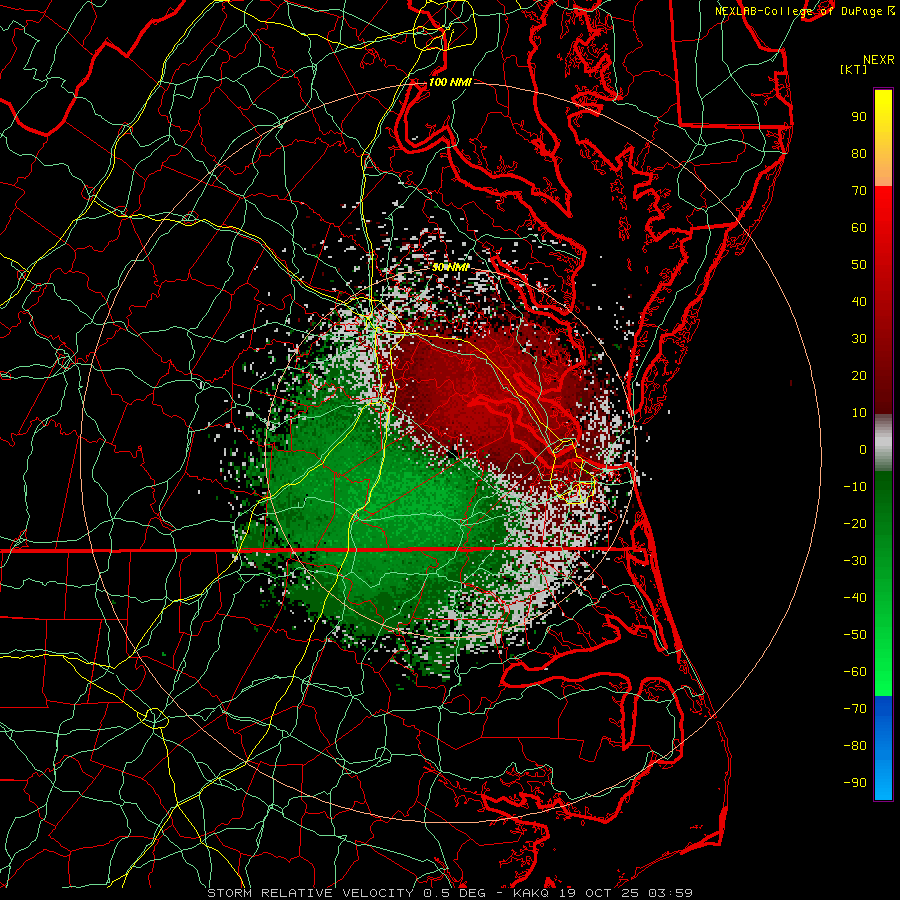Click the "-10" value on velocity scale

pos(855,487)
